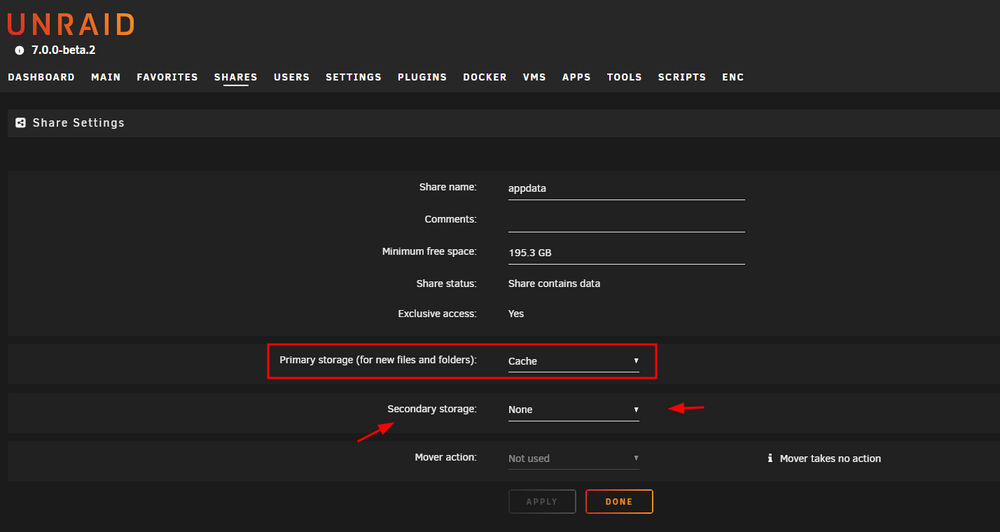Click the UNRAID logo
Image resolution: width=1000 pixels, height=532 pixels.
click(x=71, y=24)
